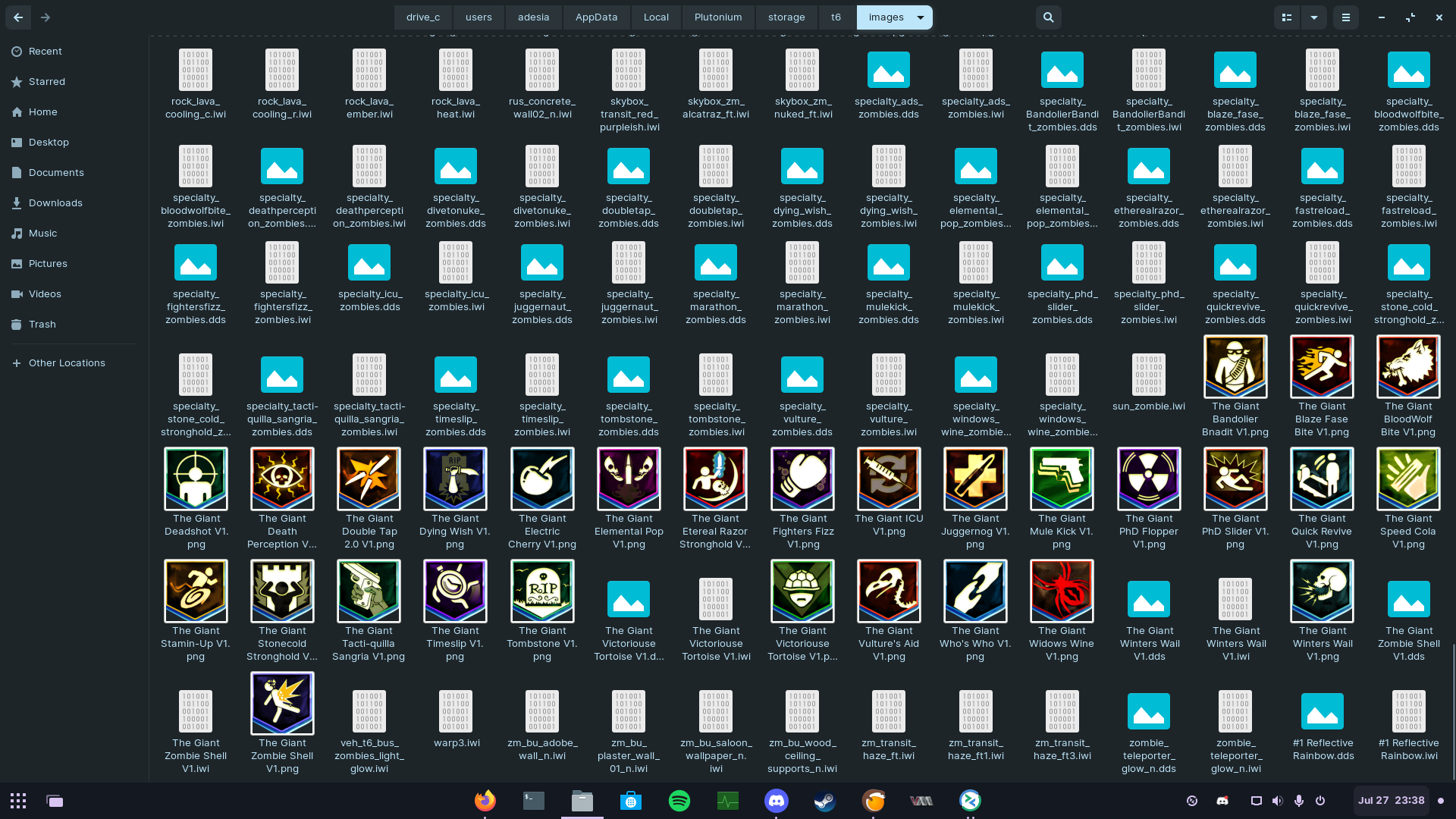This screenshot has height=819, width=1456.
Task: Open Discord from the taskbar
Action: [777, 800]
